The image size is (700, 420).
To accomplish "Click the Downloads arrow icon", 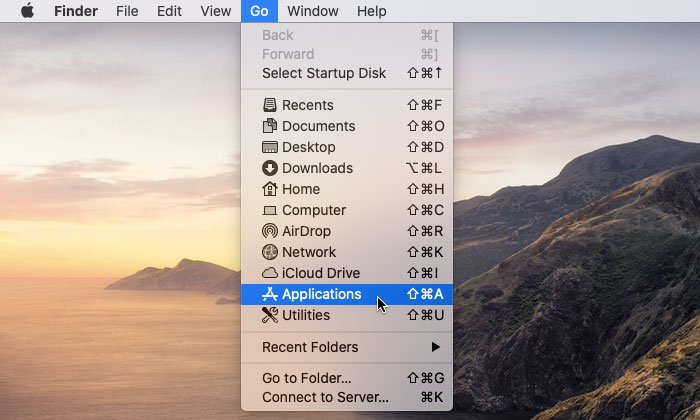I will (270, 168).
